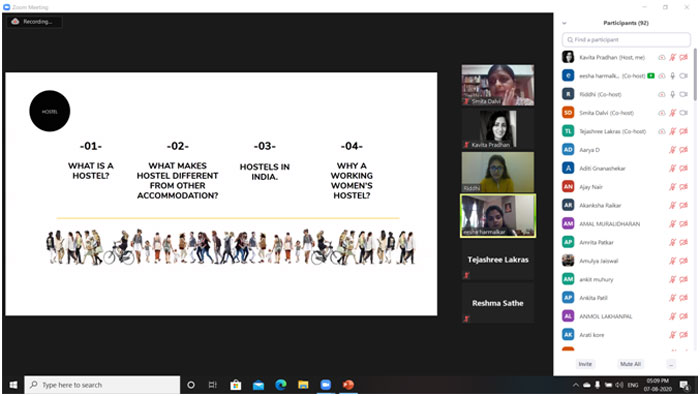Open the more options ellipsis button
Viewport: 700px width, 396px height.
[x=671, y=364]
